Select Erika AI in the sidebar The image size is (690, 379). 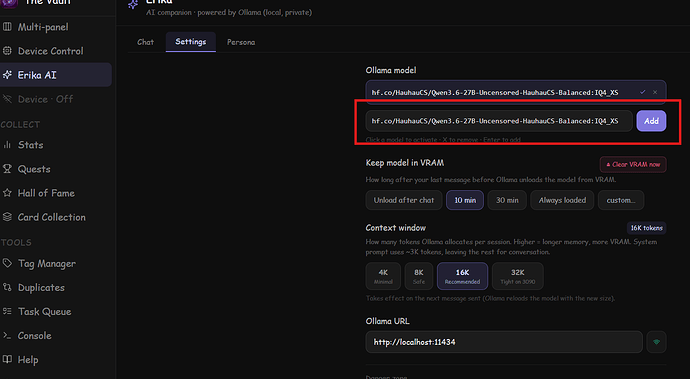coord(55,75)
